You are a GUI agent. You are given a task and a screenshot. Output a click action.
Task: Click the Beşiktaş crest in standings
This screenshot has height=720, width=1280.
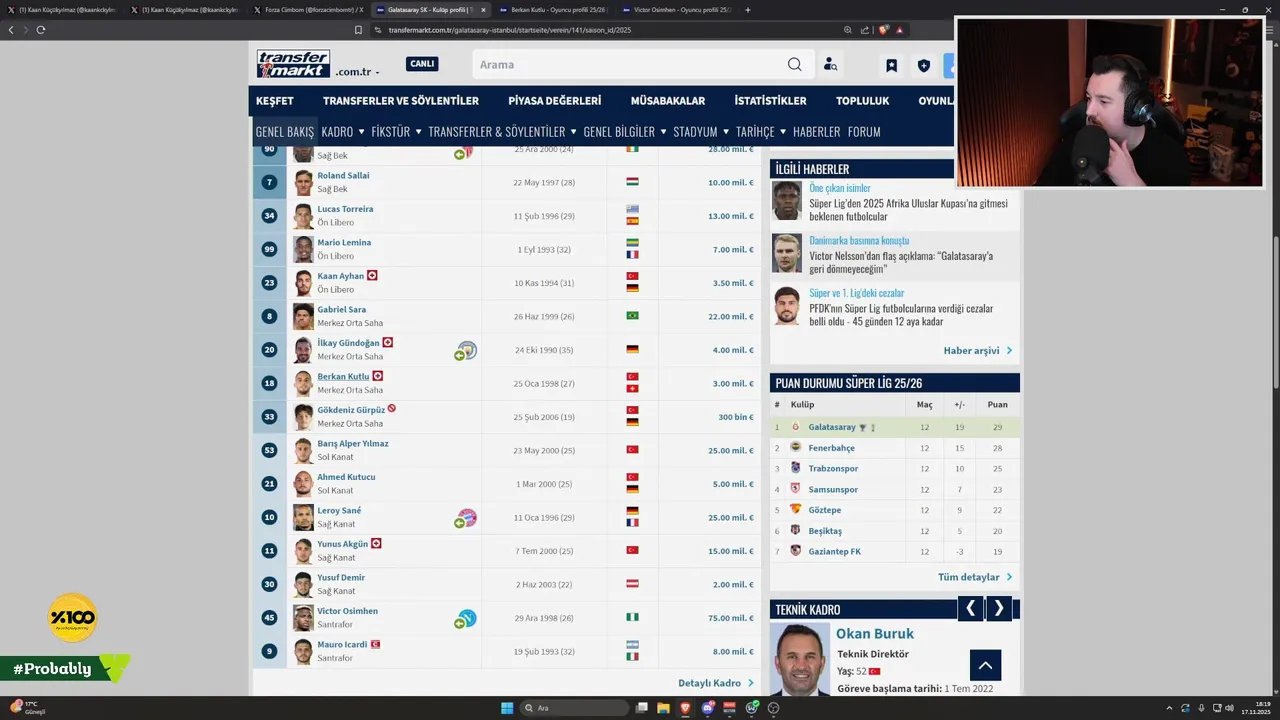pos(796,530)
